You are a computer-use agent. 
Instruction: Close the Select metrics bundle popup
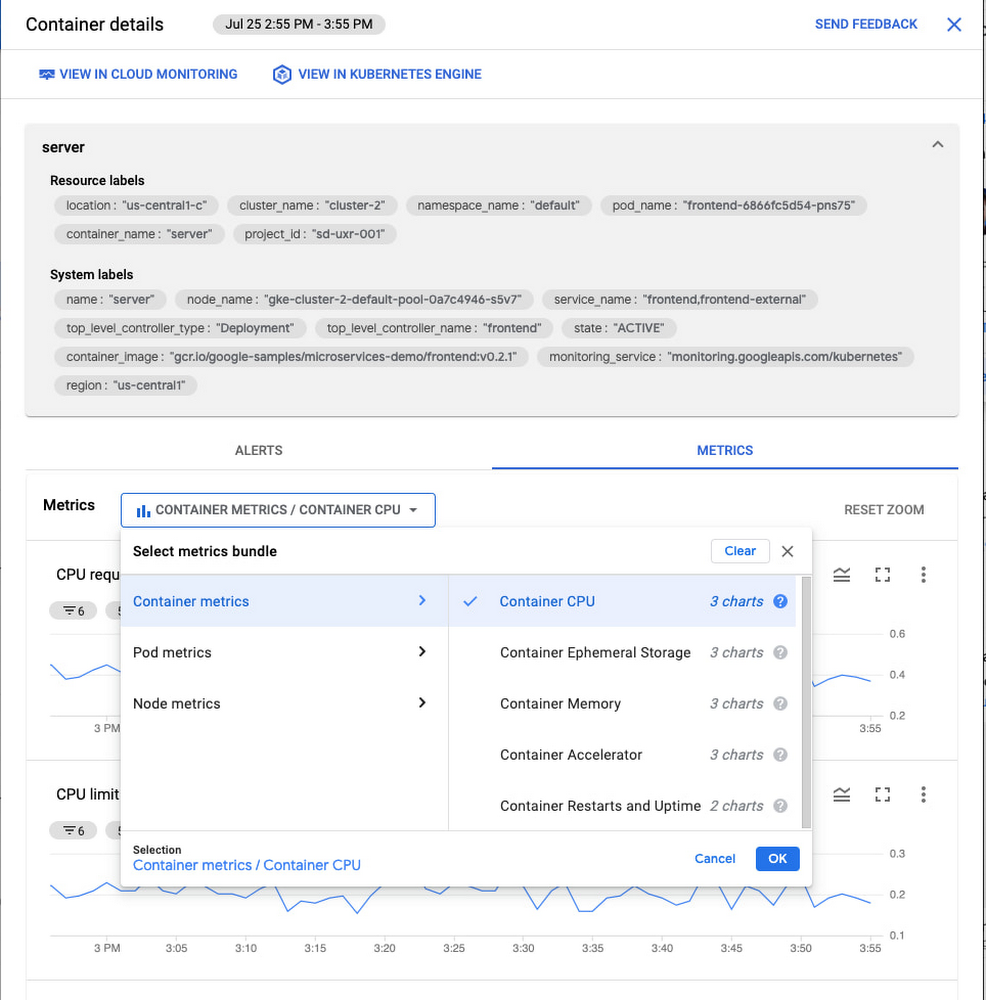tap(788, 551)
